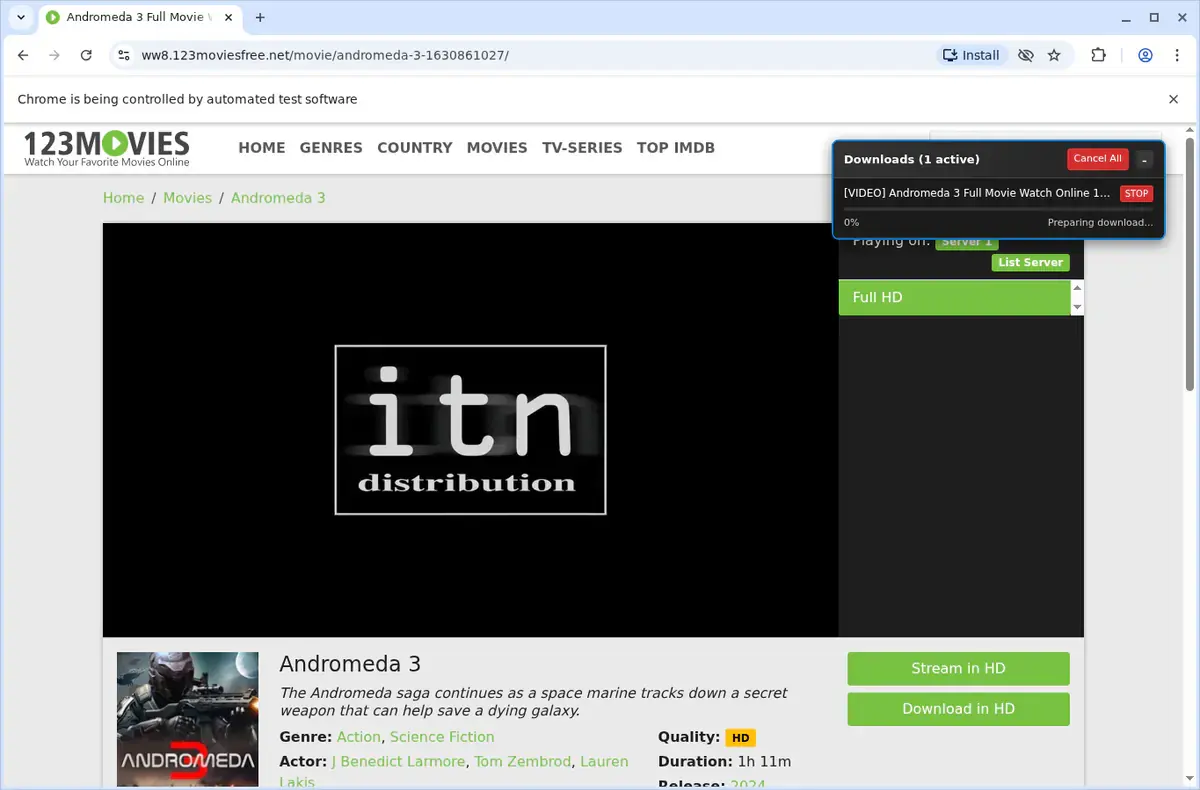The width and height of the screenshot is (1200, 790).
Task: Open the Extensions puzzle icon
Action: 1098,55
